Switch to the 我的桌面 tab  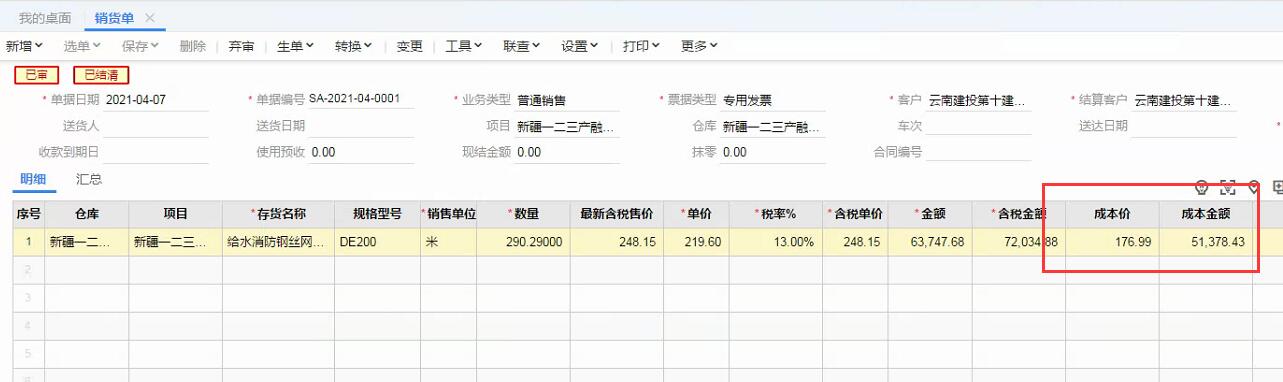45,18
